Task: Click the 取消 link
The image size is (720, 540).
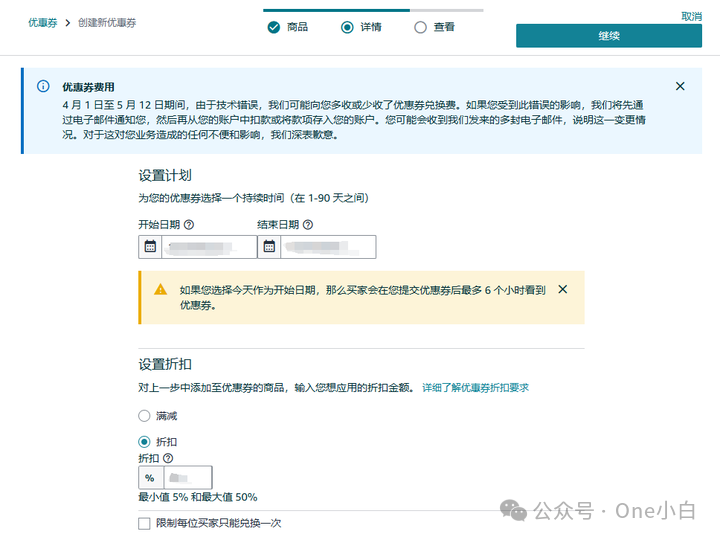Action: pyautogui.click(x=691, y=16)
